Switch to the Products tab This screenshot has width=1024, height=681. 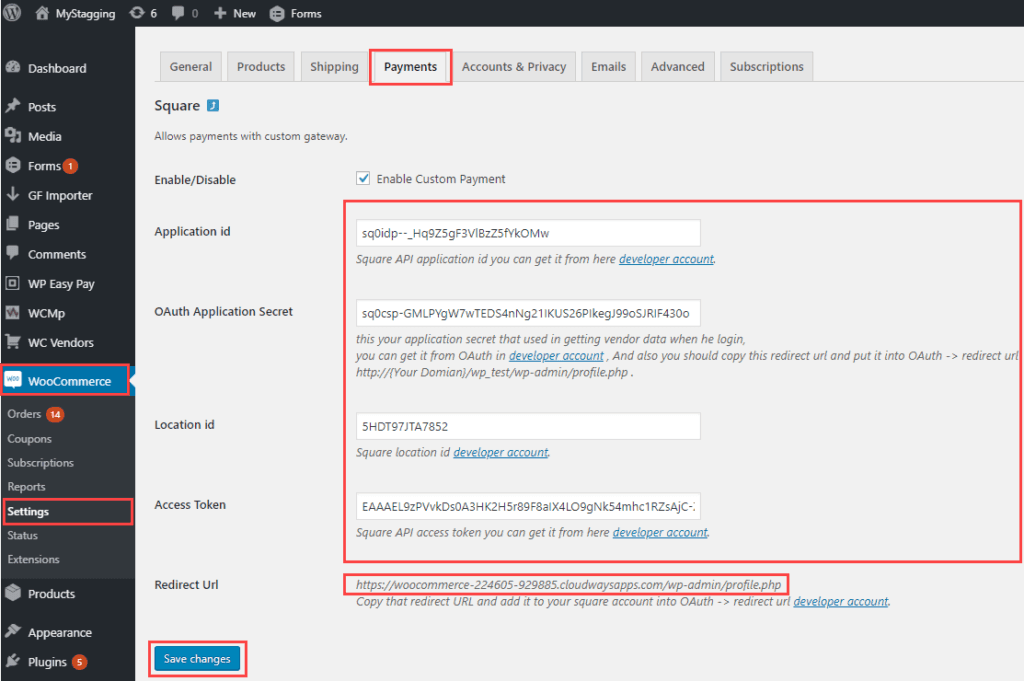(x=261, y=67)
